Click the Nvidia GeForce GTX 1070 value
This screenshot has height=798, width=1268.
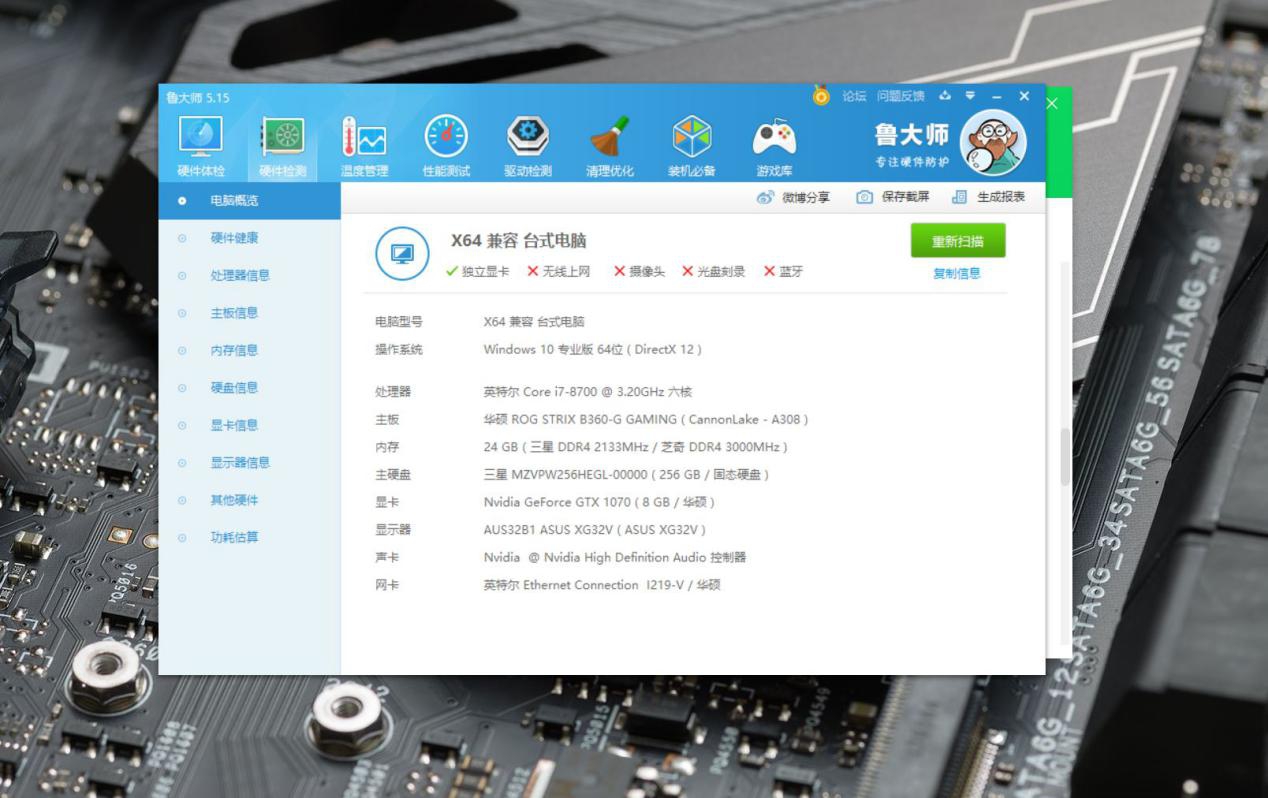pyautogui.click(x=599, y=502)
